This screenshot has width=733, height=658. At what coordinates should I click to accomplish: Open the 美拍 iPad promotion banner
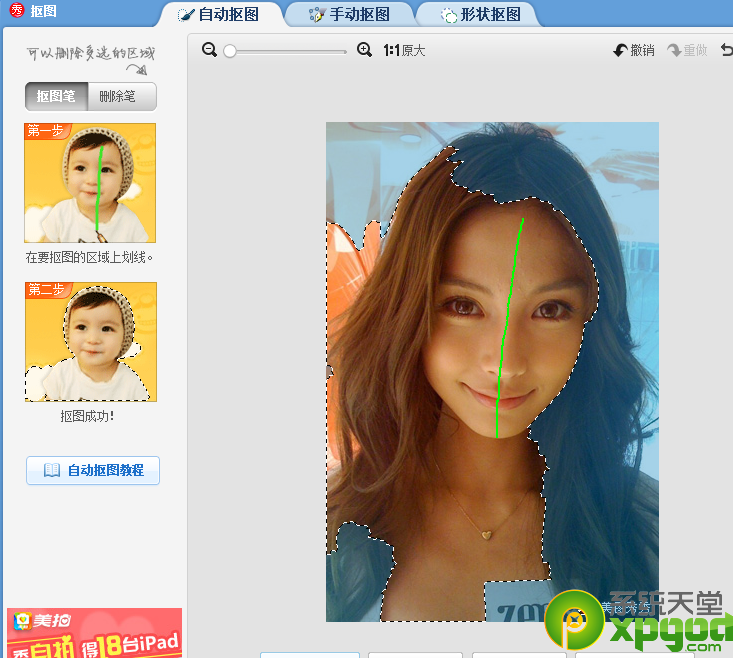point(94,632)
